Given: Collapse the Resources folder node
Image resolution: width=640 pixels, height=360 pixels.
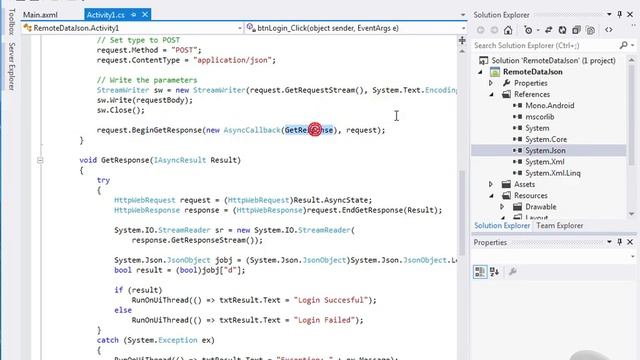Looking at the screenshot, I should 491,196.
